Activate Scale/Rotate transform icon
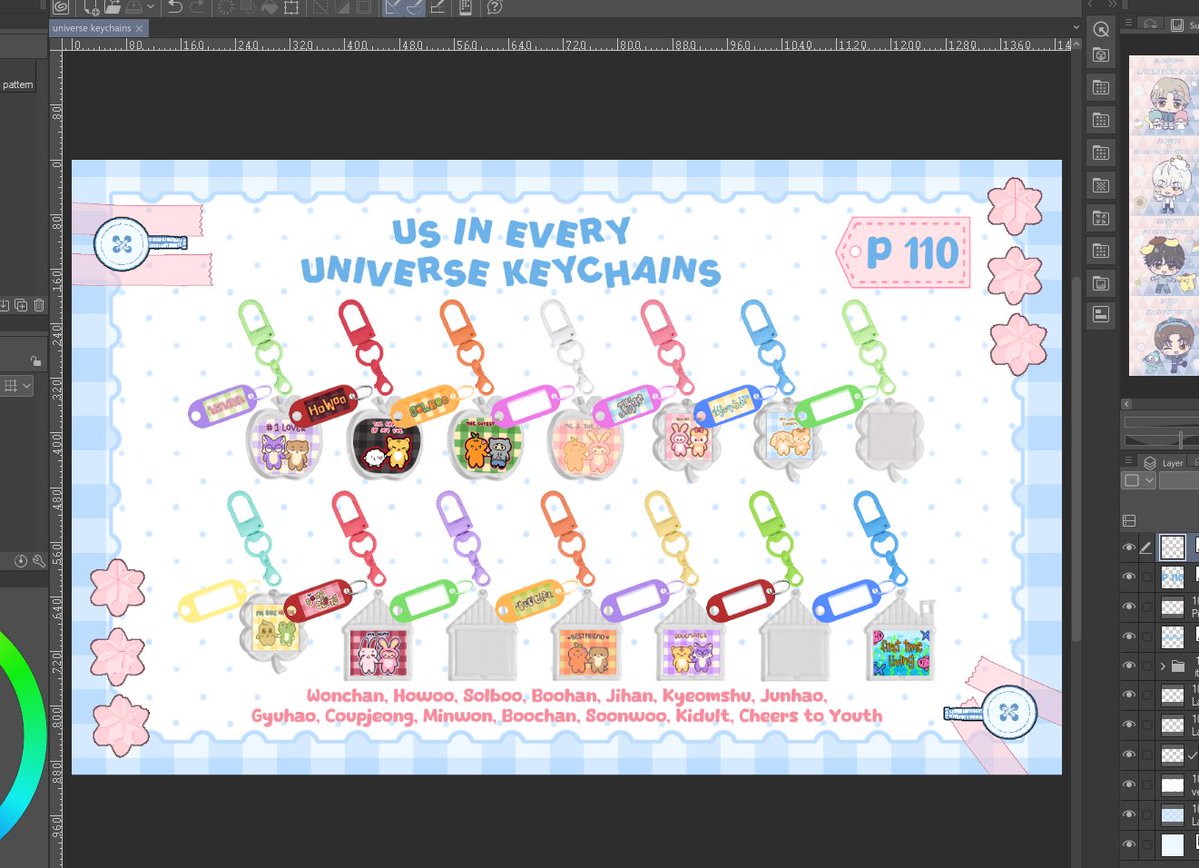The image size is (1199, 868). tap(291, 7)
